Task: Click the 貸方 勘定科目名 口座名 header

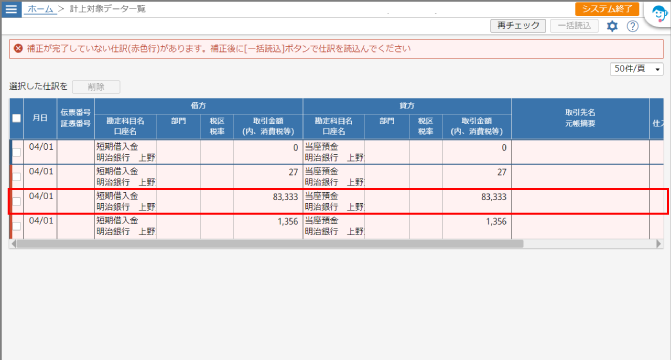Action: pyautogui.click(x=334, y=126)
